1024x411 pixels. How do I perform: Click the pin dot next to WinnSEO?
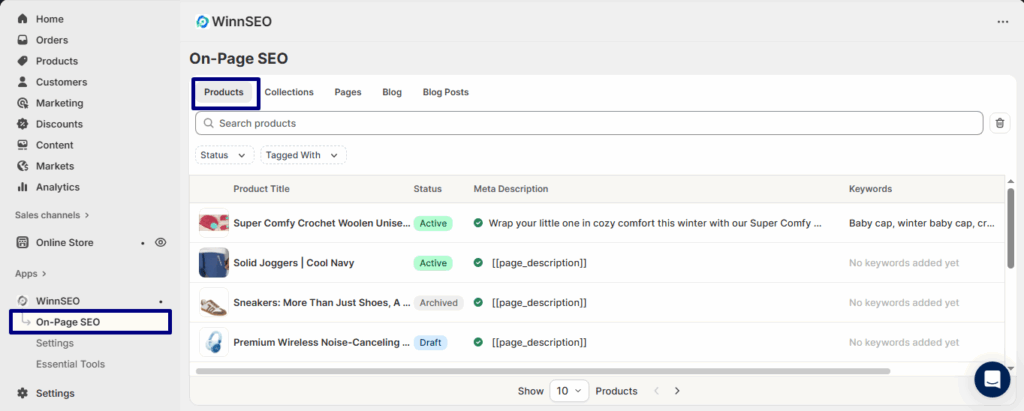[161, 301]
